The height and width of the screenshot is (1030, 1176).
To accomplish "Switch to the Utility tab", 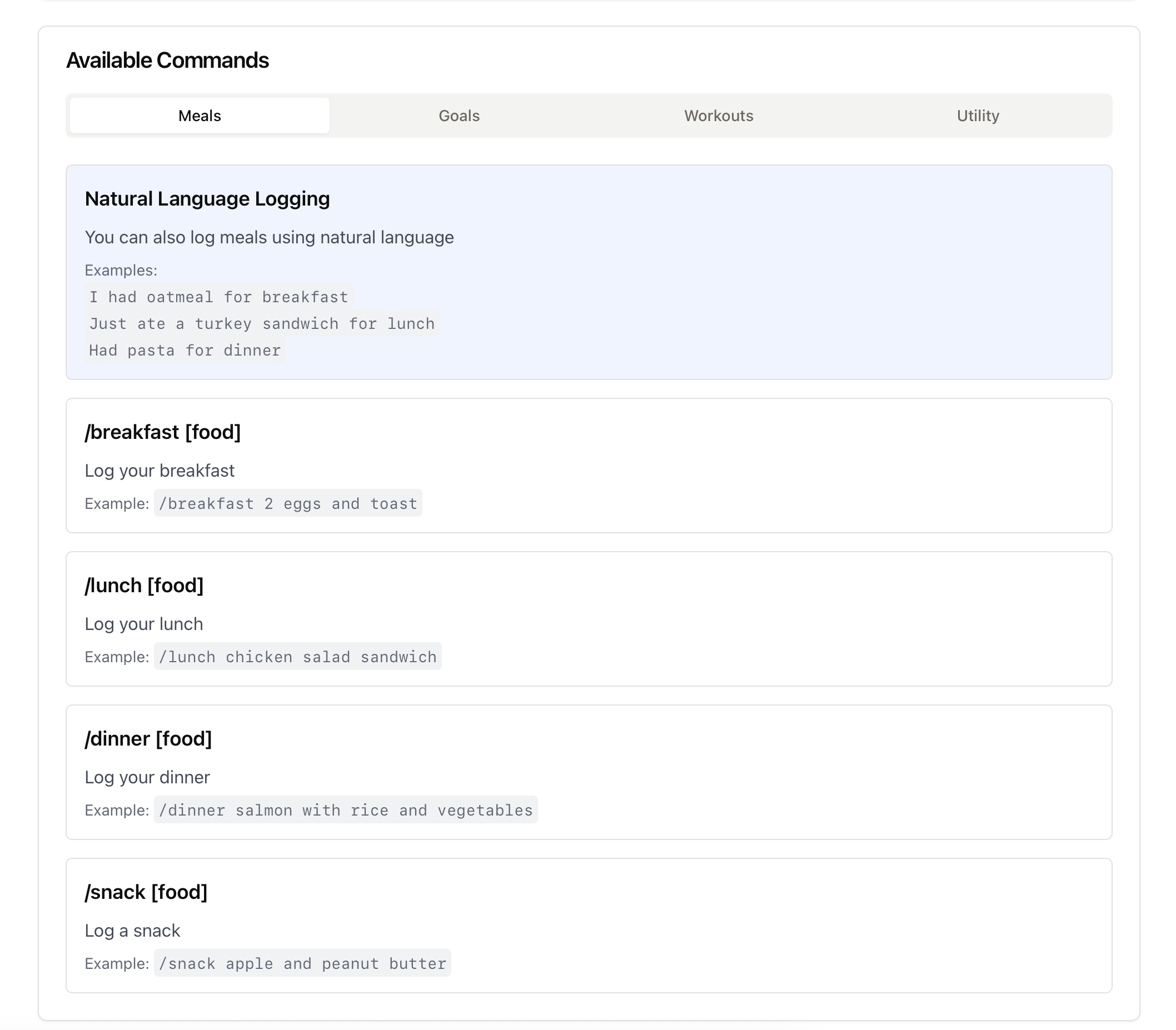I will click(977, 116).
